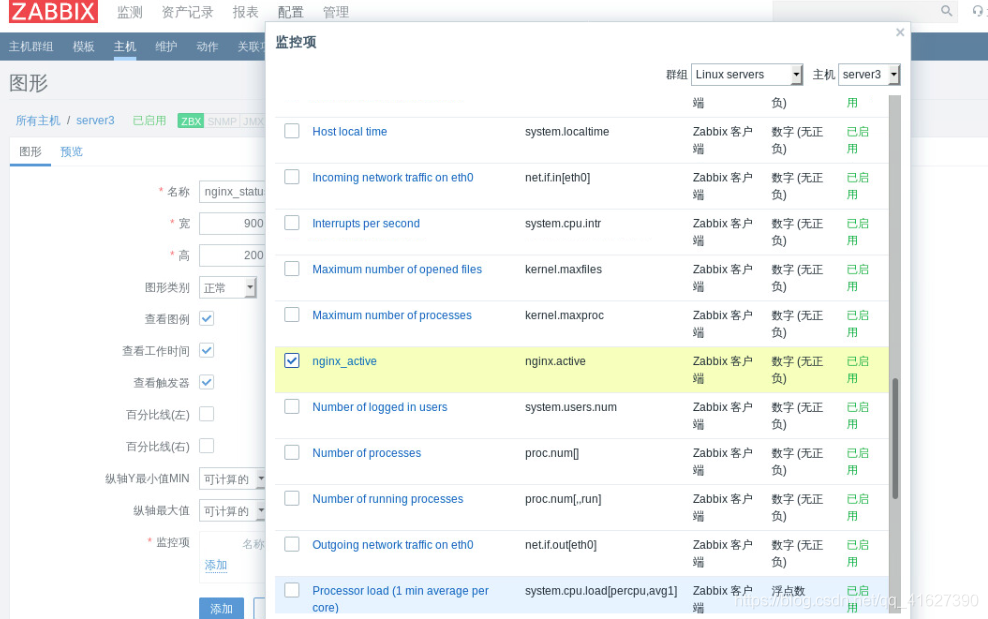Check Maximum number of processes checkbox
Viewport: 988px width, 619px height.
292,315
